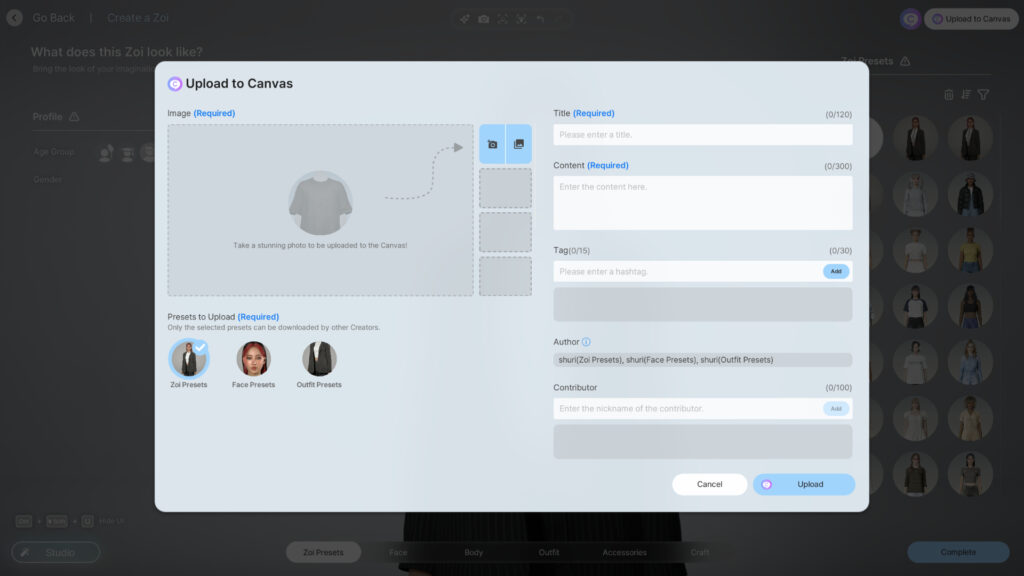The width and height of the screenshot is (1024, 576).
Task: Click the sort icon in the presets panel
Action: (967, 93)
